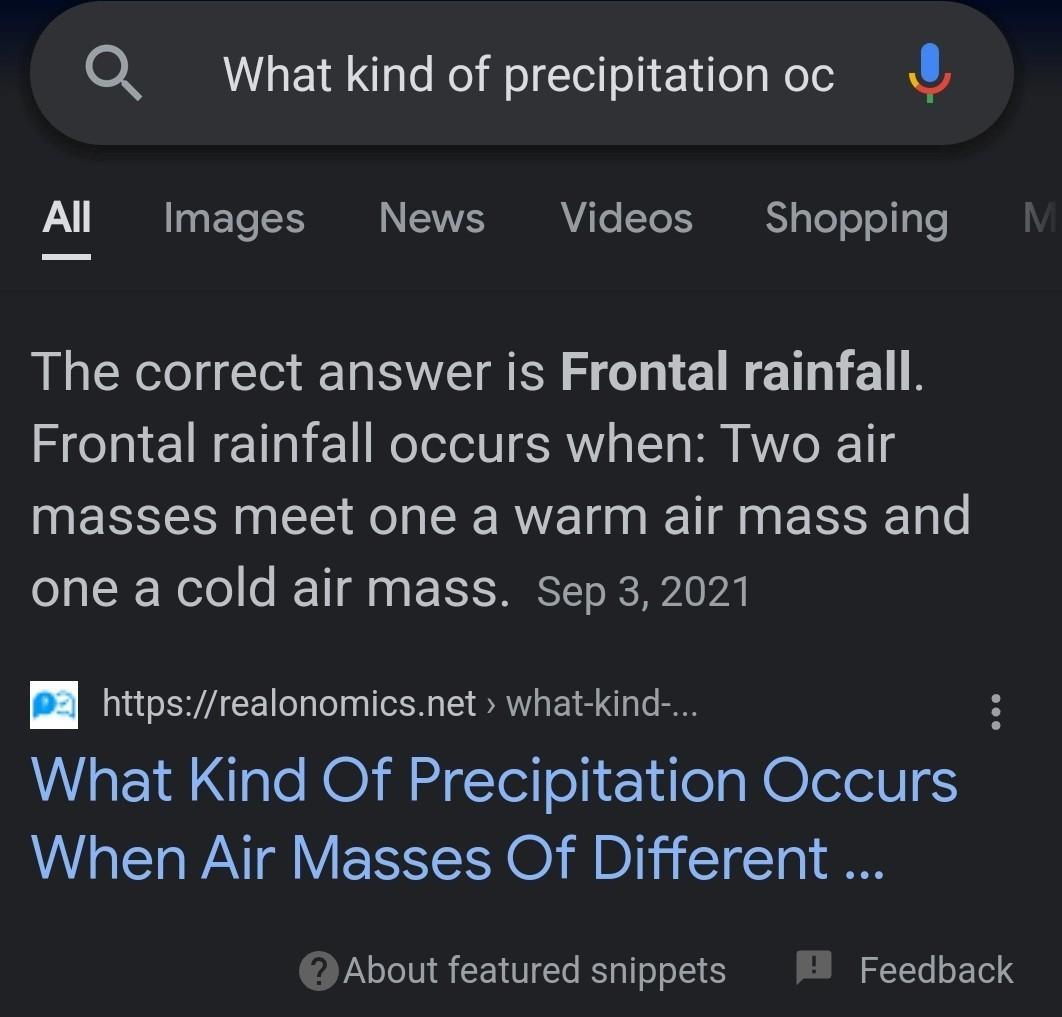Select the All results tab

[x=66, y=218]
